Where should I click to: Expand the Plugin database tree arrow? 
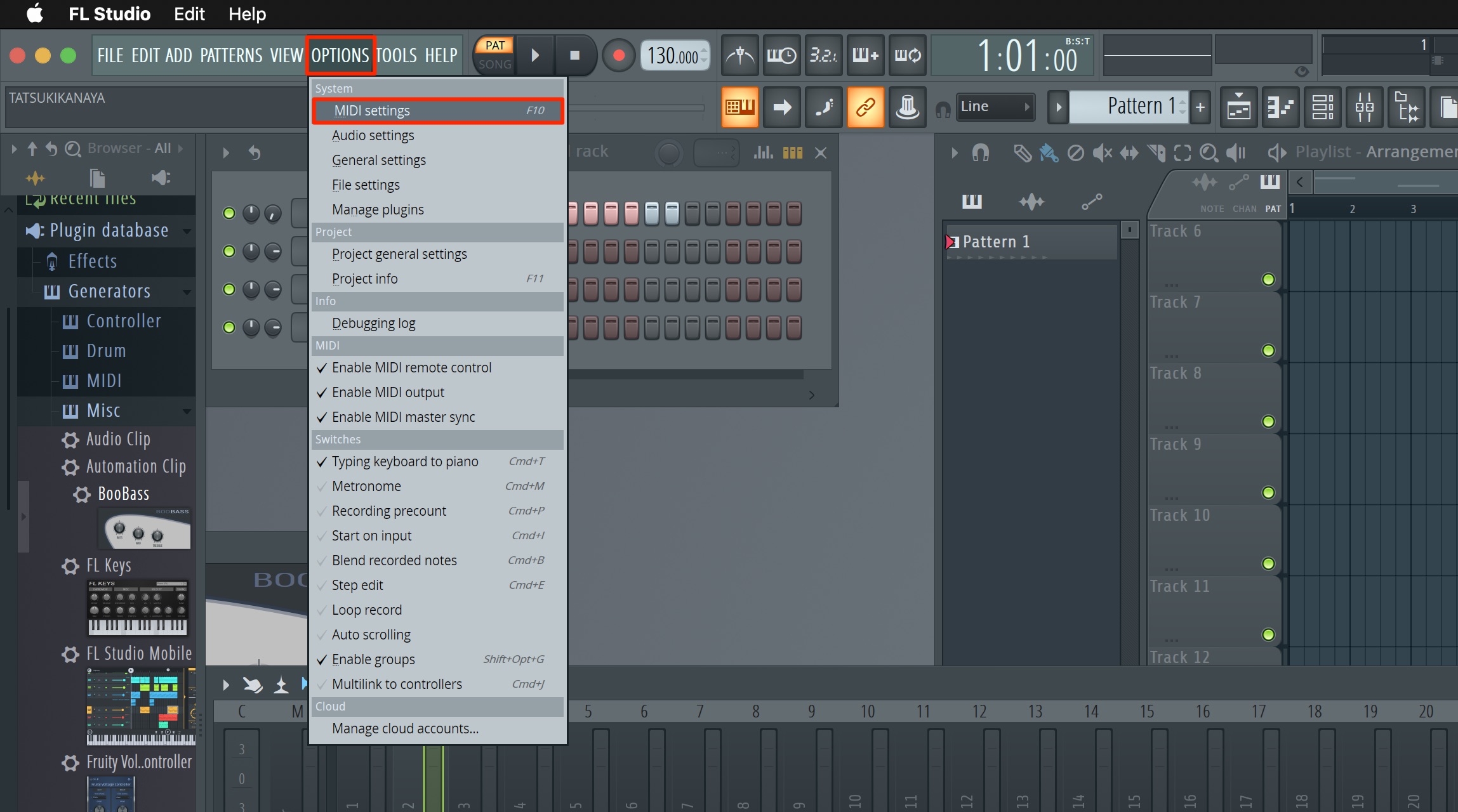click(x=187, y=231)
